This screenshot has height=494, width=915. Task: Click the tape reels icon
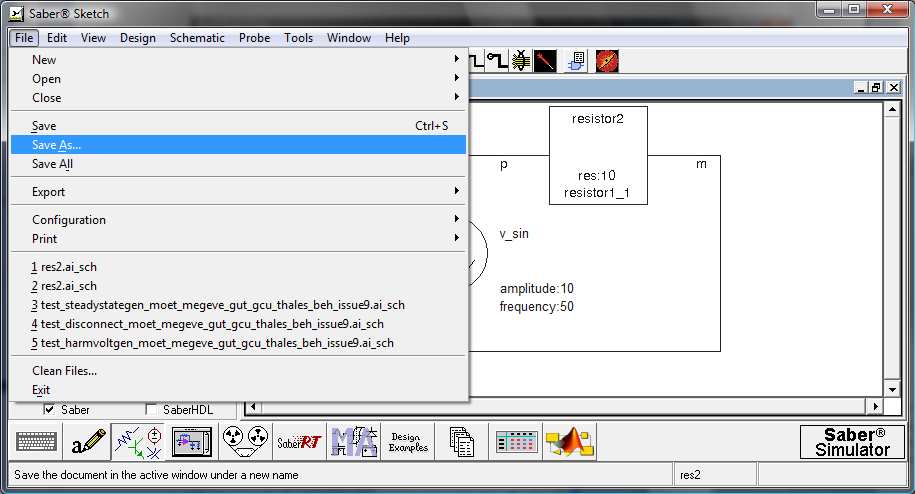tap(245, 442)
